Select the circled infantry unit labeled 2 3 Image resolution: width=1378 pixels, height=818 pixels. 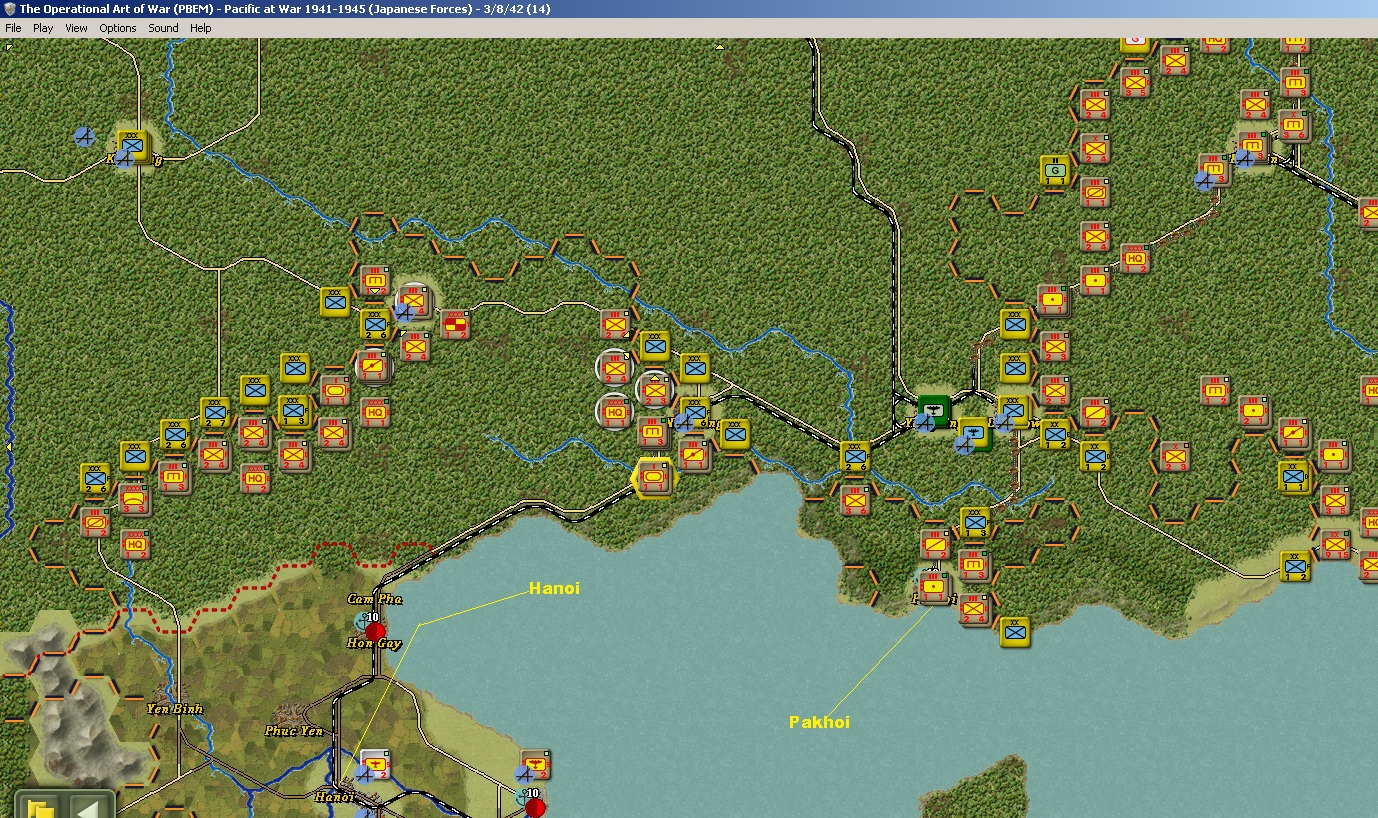[655, 389]
